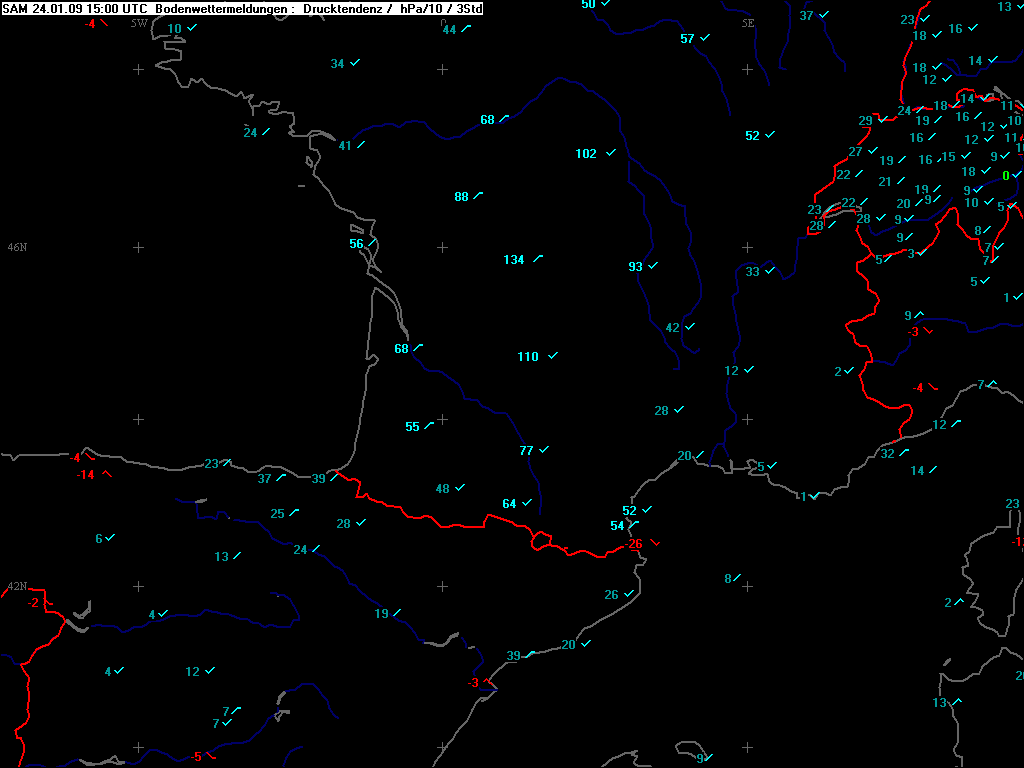1024x768 pixels.
Task: Select the red -14 station reading
Action: pos(87,475)
